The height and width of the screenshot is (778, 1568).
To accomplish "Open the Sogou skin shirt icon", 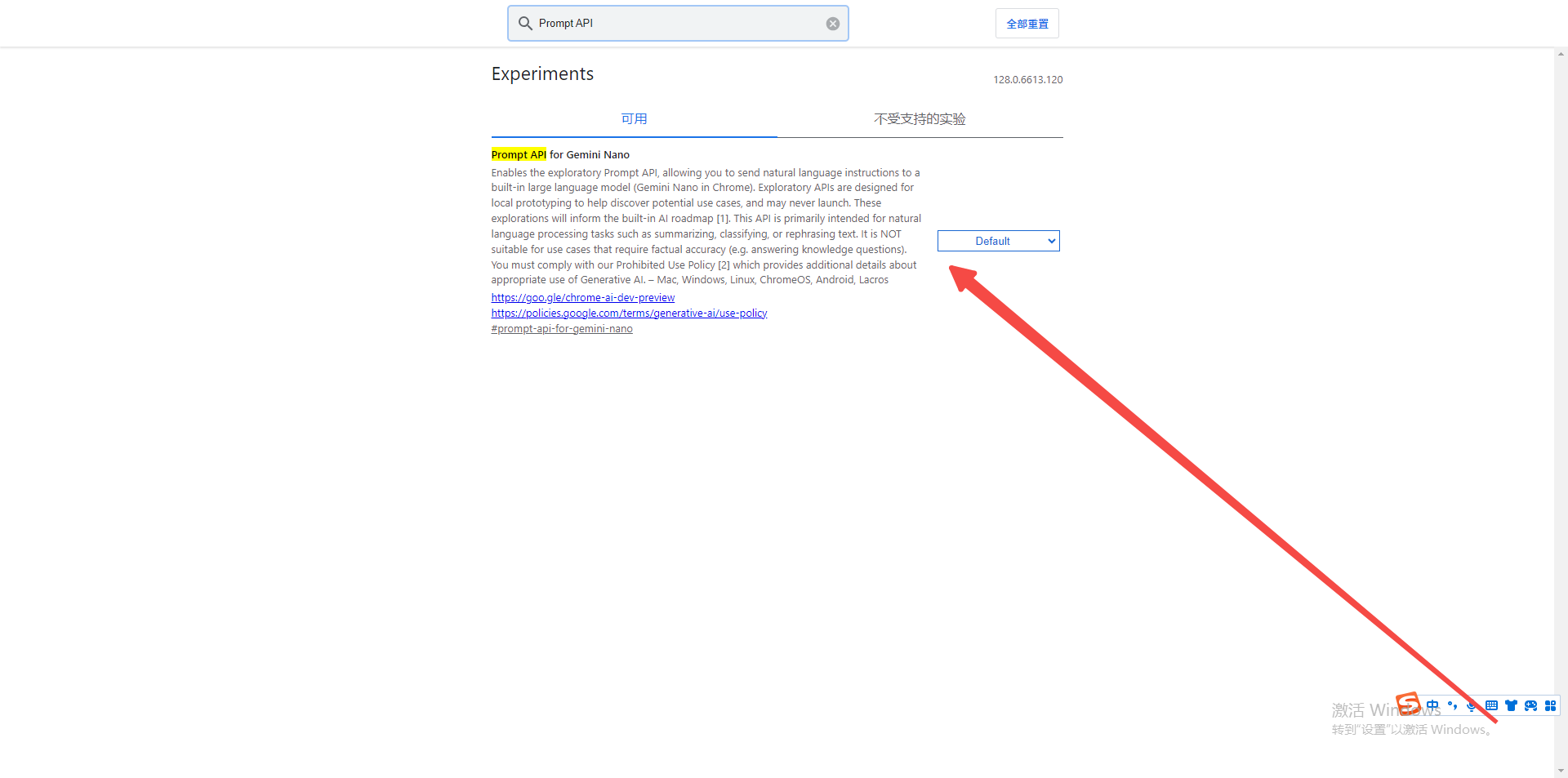I will tap(1511, 705).
